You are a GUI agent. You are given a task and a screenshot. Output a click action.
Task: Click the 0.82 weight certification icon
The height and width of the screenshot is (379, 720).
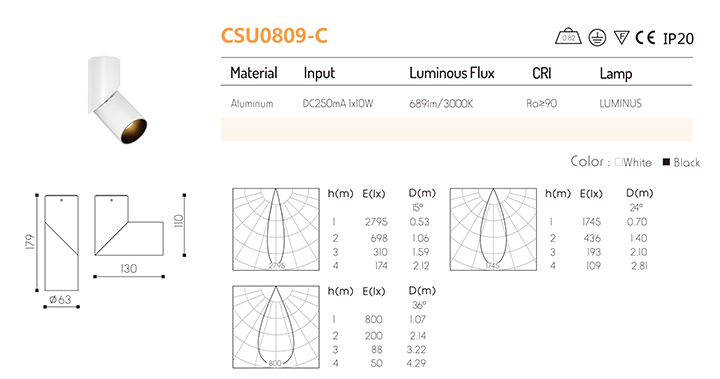point(568,37)
